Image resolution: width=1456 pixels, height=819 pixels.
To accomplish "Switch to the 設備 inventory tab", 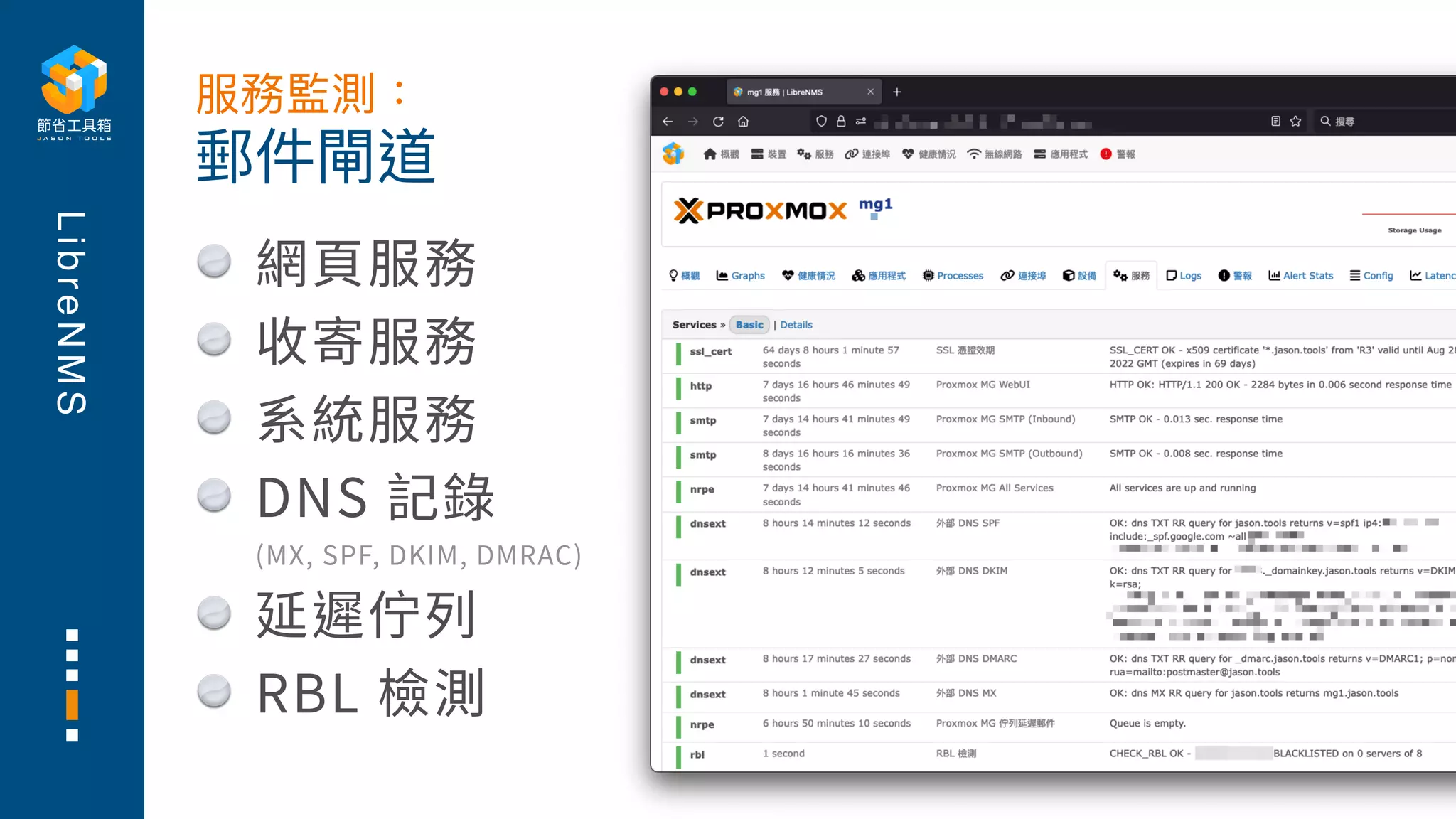I will pyautogui.click(x=1079, y=276).
